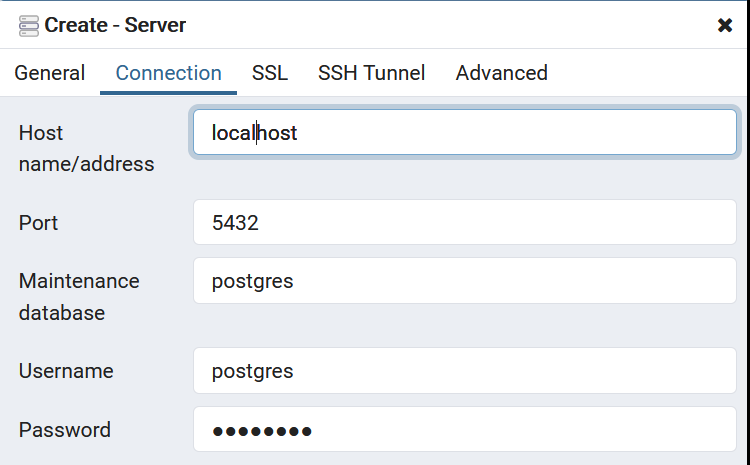Click into the Port field showing 5432
This screenshot has height=465, width=750.
tap(465, 222)
